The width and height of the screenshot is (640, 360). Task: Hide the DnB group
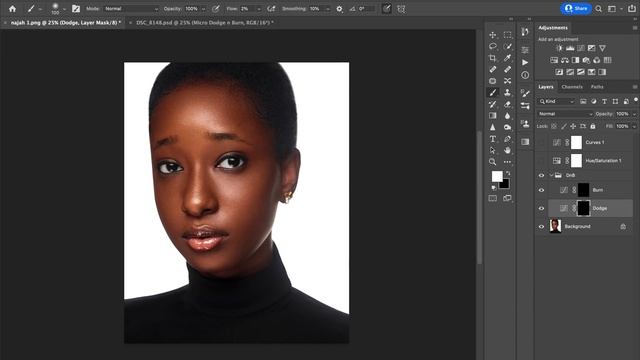coord(542,176)
